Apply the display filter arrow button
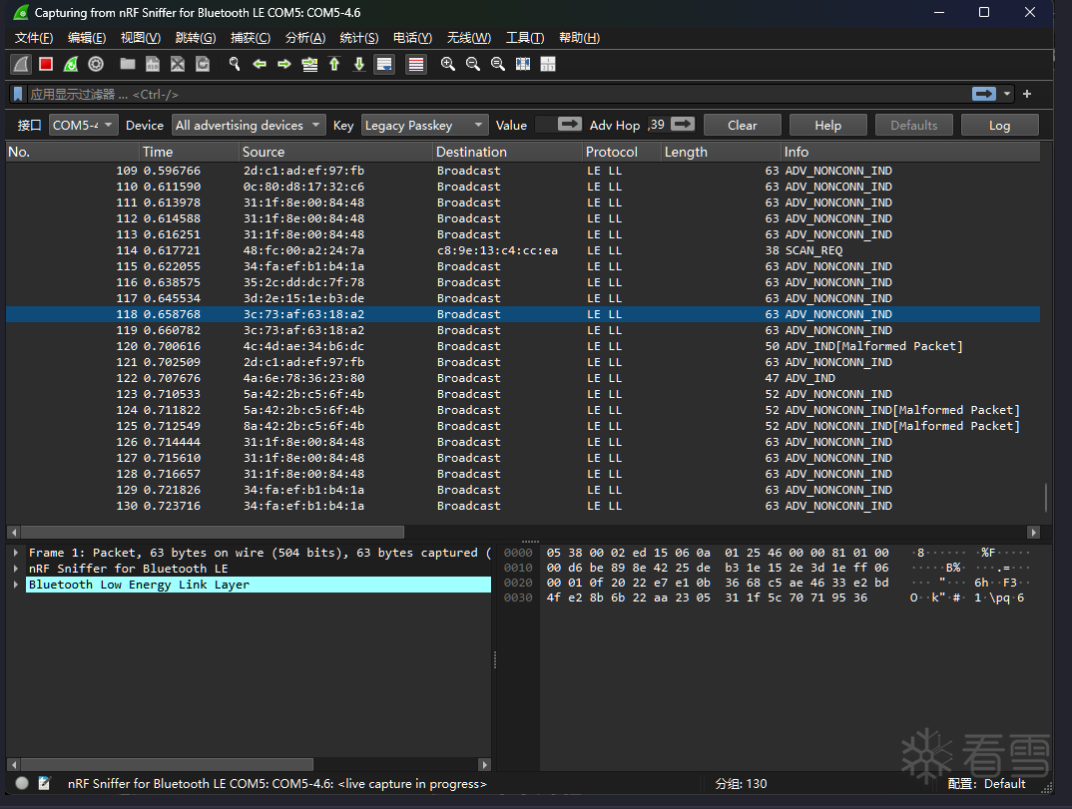 (x=984, y=94)
